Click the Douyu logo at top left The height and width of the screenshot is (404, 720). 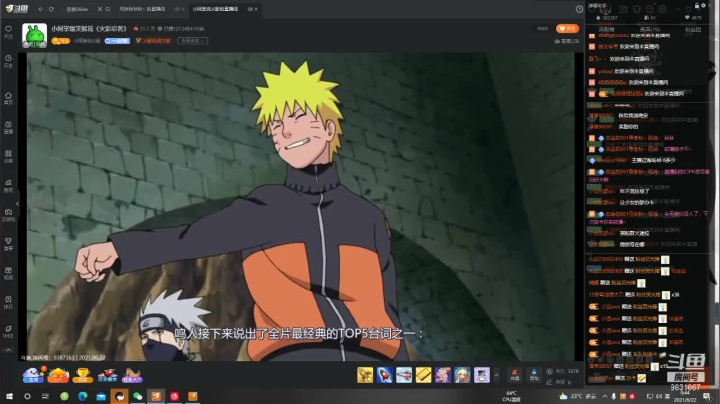point(17,9)
